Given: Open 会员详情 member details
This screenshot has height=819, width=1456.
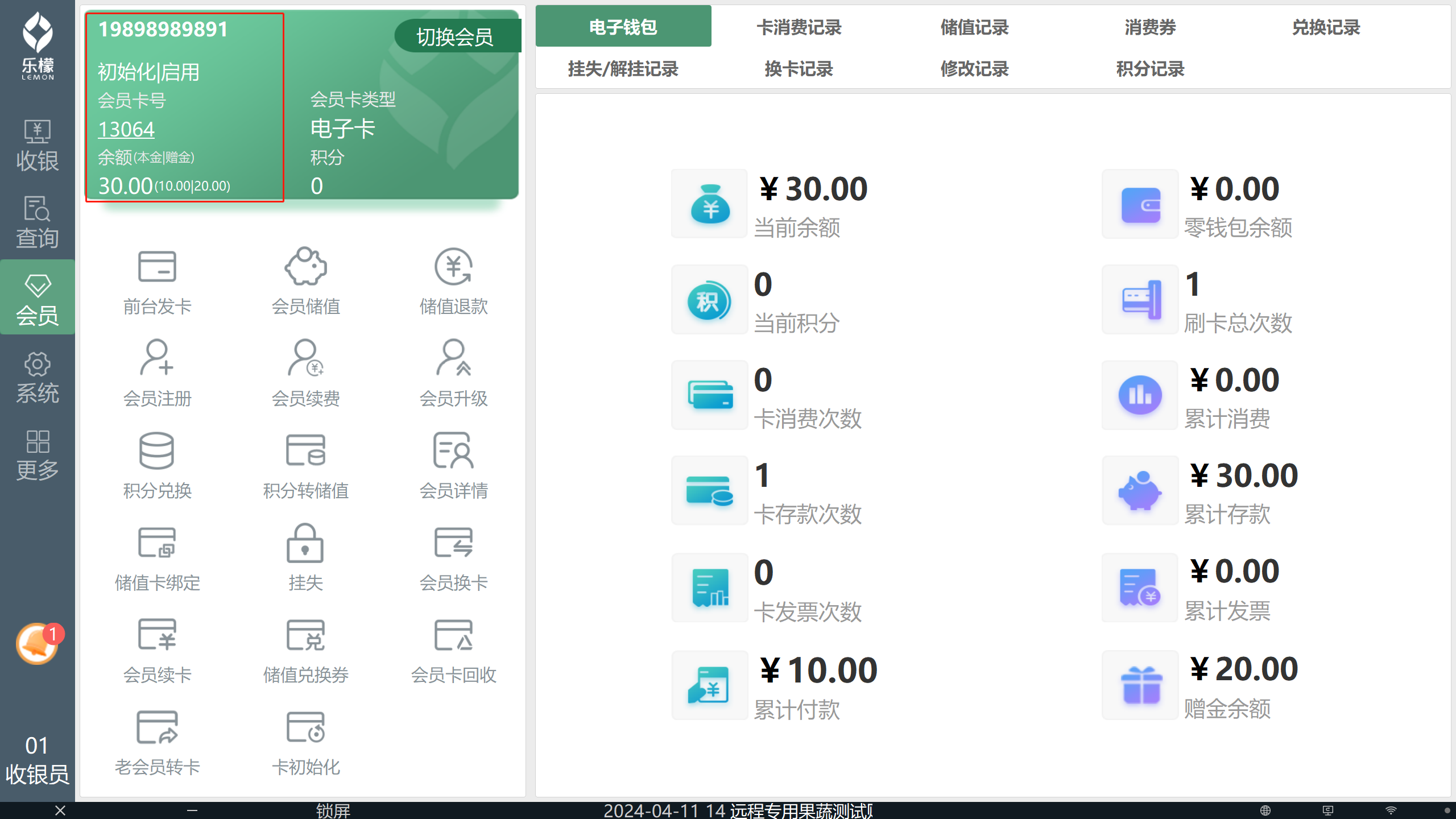Looking at the screenshot, I should click(x=453, y=466).
